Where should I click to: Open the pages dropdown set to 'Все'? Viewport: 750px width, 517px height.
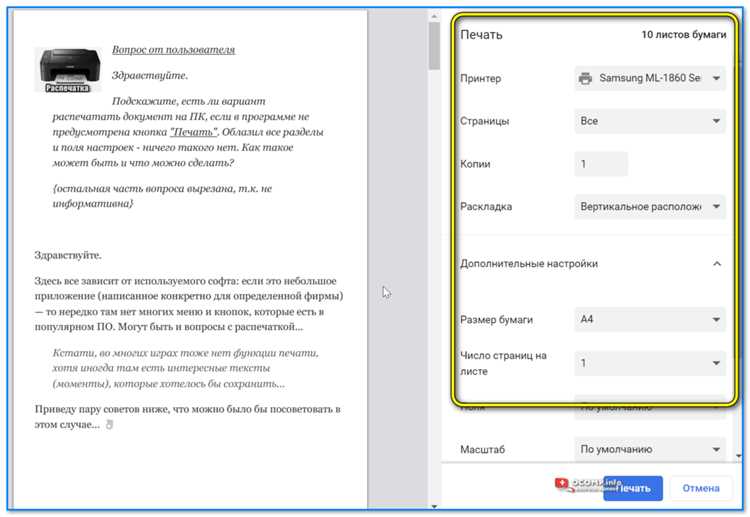(650, 121)
